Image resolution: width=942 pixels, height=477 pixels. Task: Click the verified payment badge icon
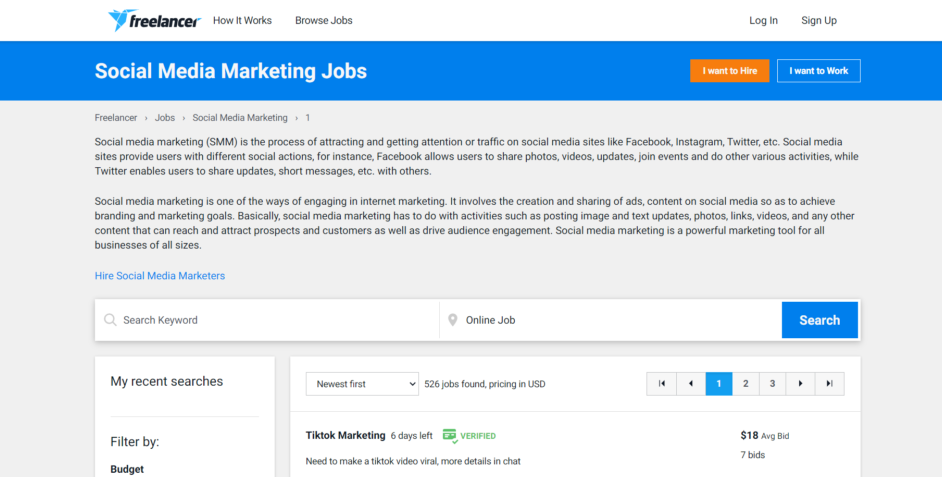click(x=450, y=436)
